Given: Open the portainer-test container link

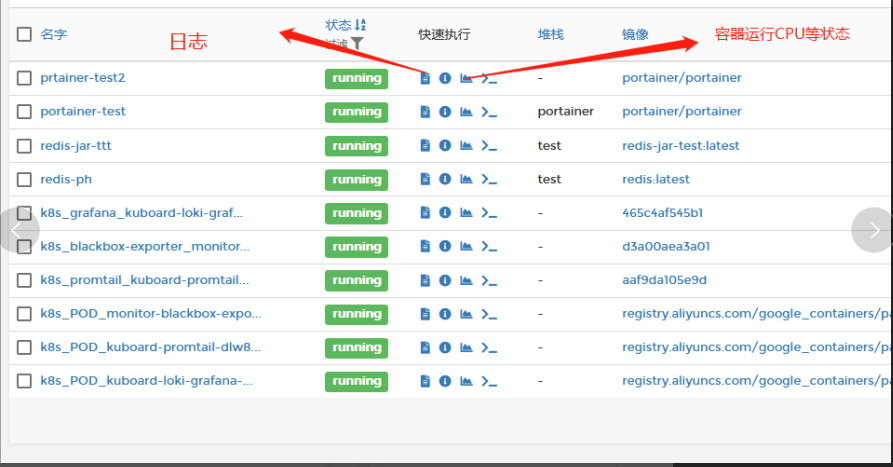Looking at the screenshot, I should click(x=83, y=112).
